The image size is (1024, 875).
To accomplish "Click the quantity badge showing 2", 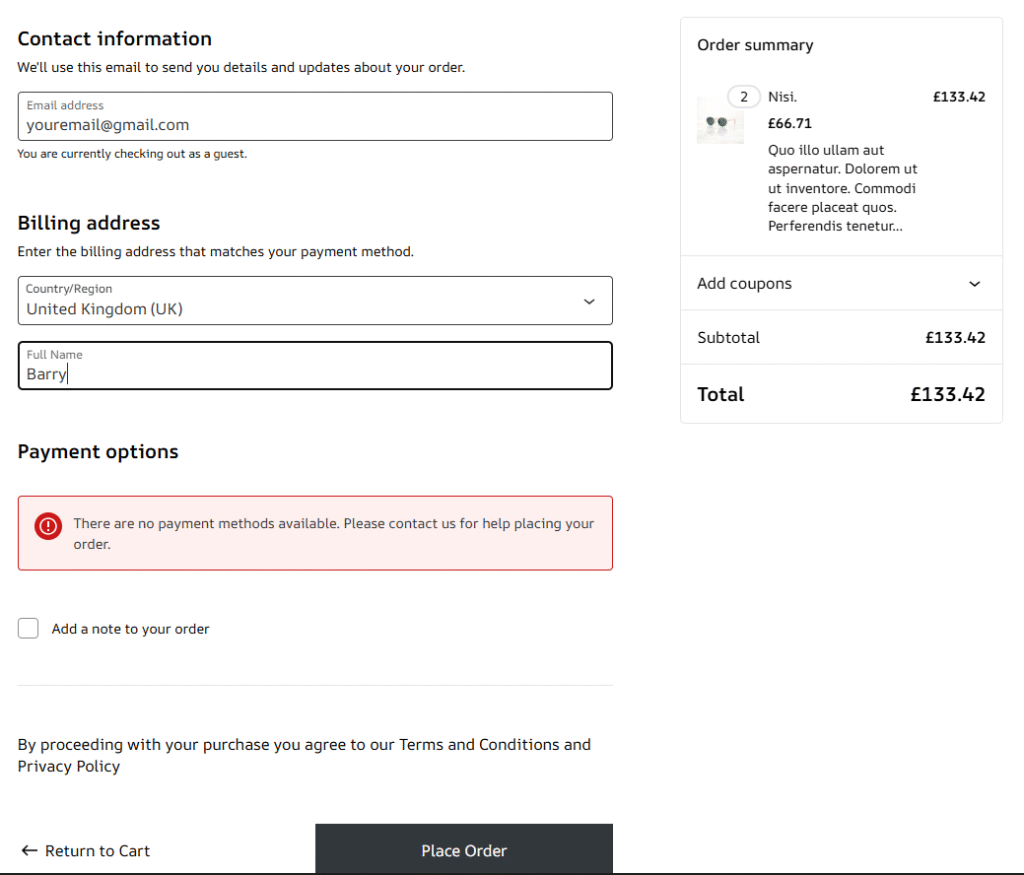I will pyautogui.click(x=743, y=97).
